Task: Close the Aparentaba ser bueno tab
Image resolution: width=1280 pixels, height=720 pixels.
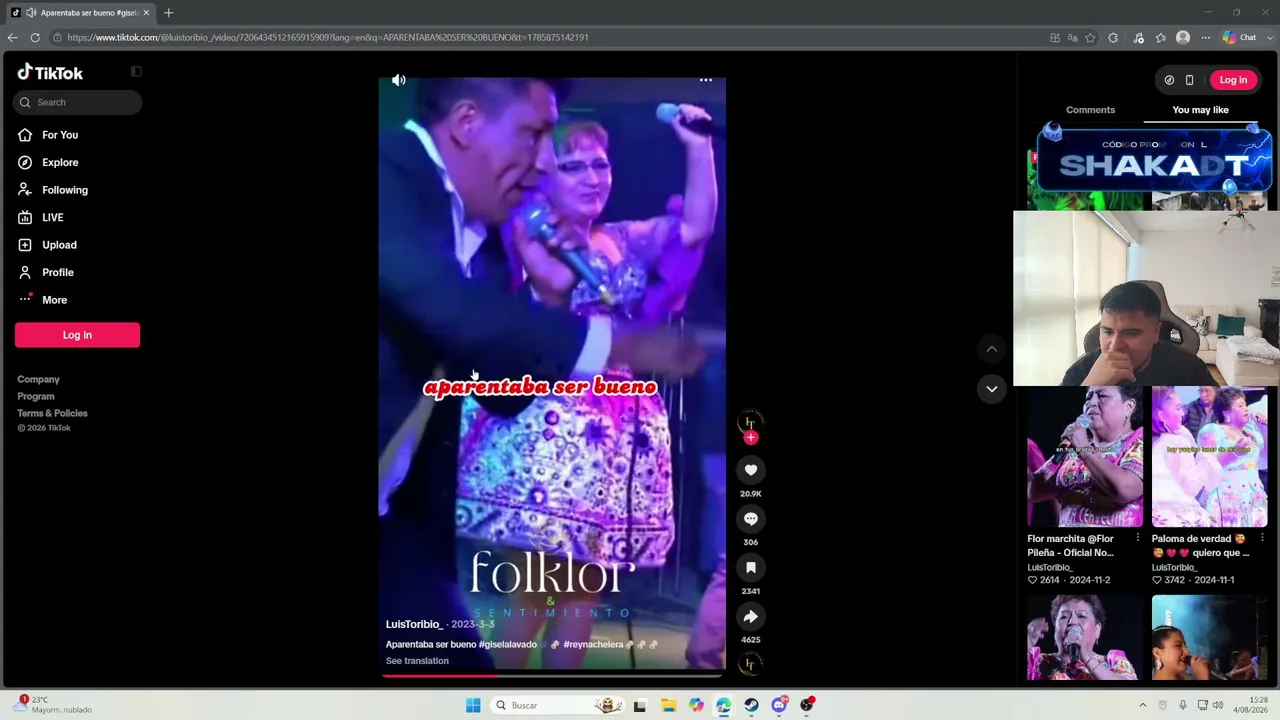Action: point(146,13)
